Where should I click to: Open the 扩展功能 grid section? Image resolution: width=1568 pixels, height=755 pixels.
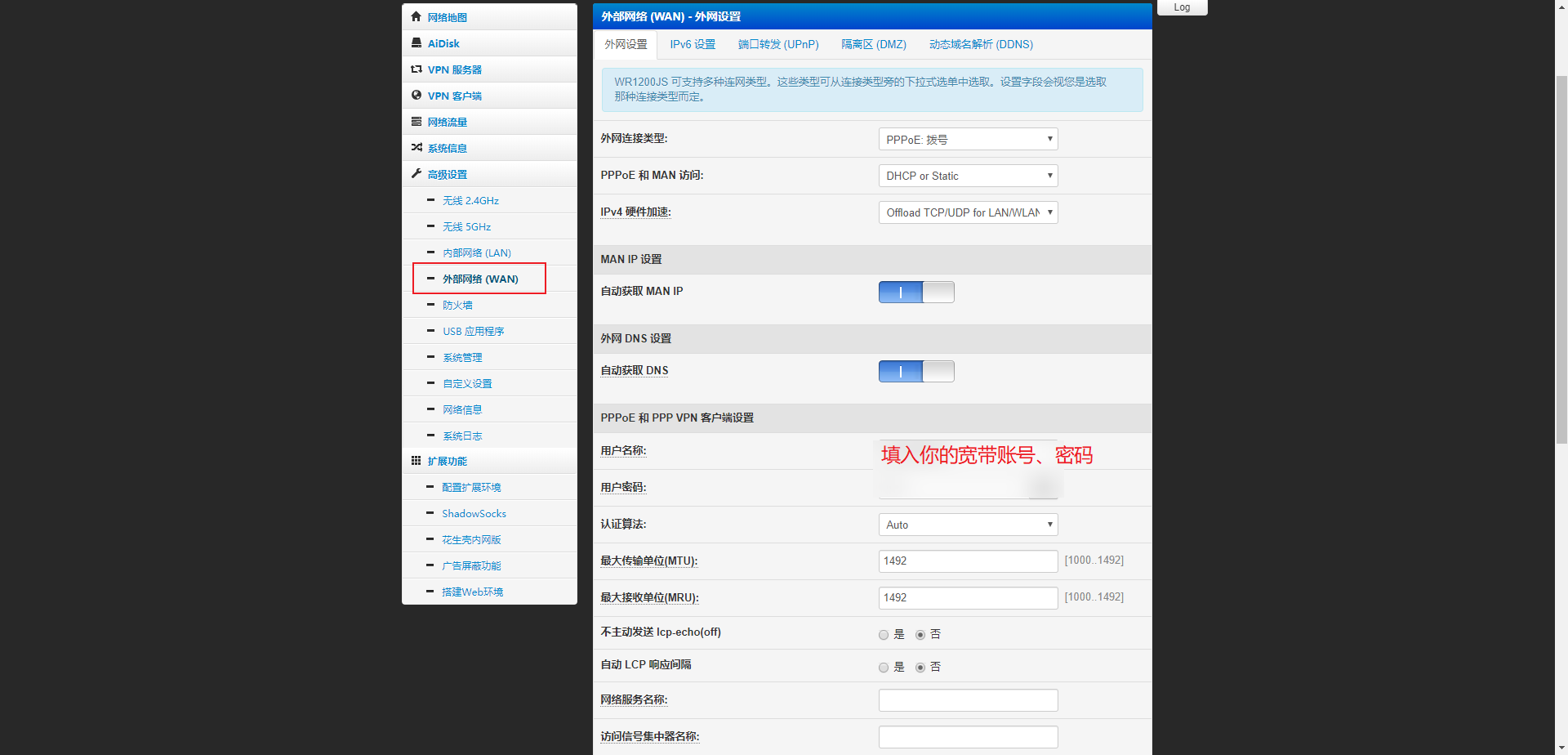416,460
